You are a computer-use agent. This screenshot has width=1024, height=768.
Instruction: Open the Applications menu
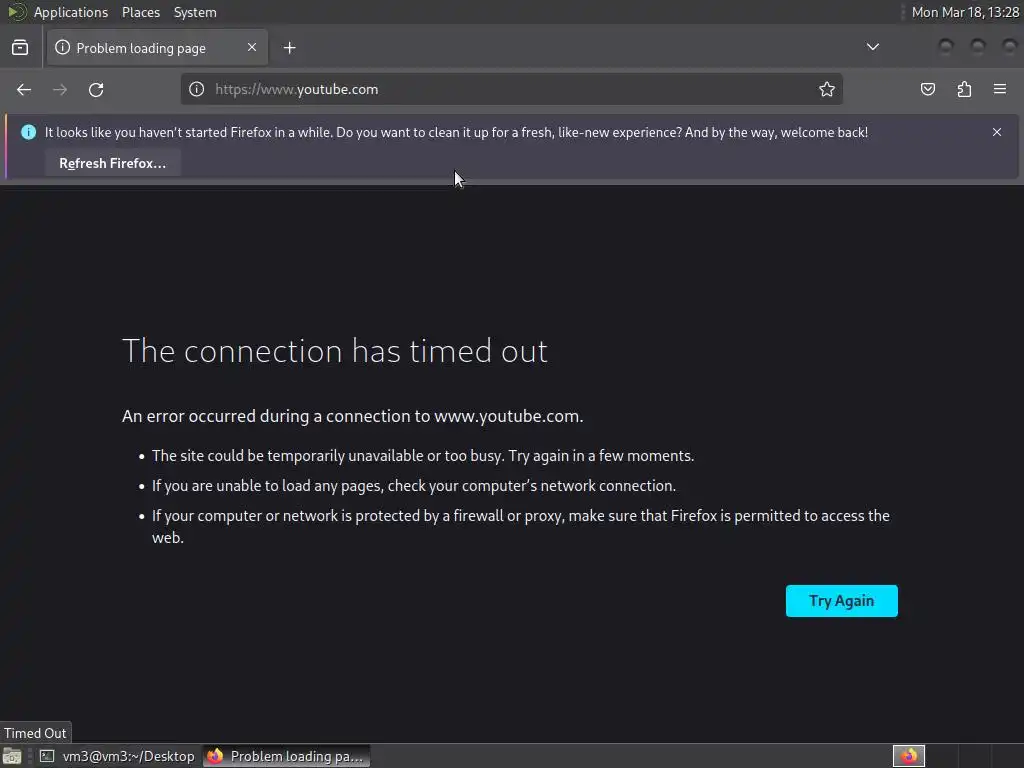pos(71,12)
